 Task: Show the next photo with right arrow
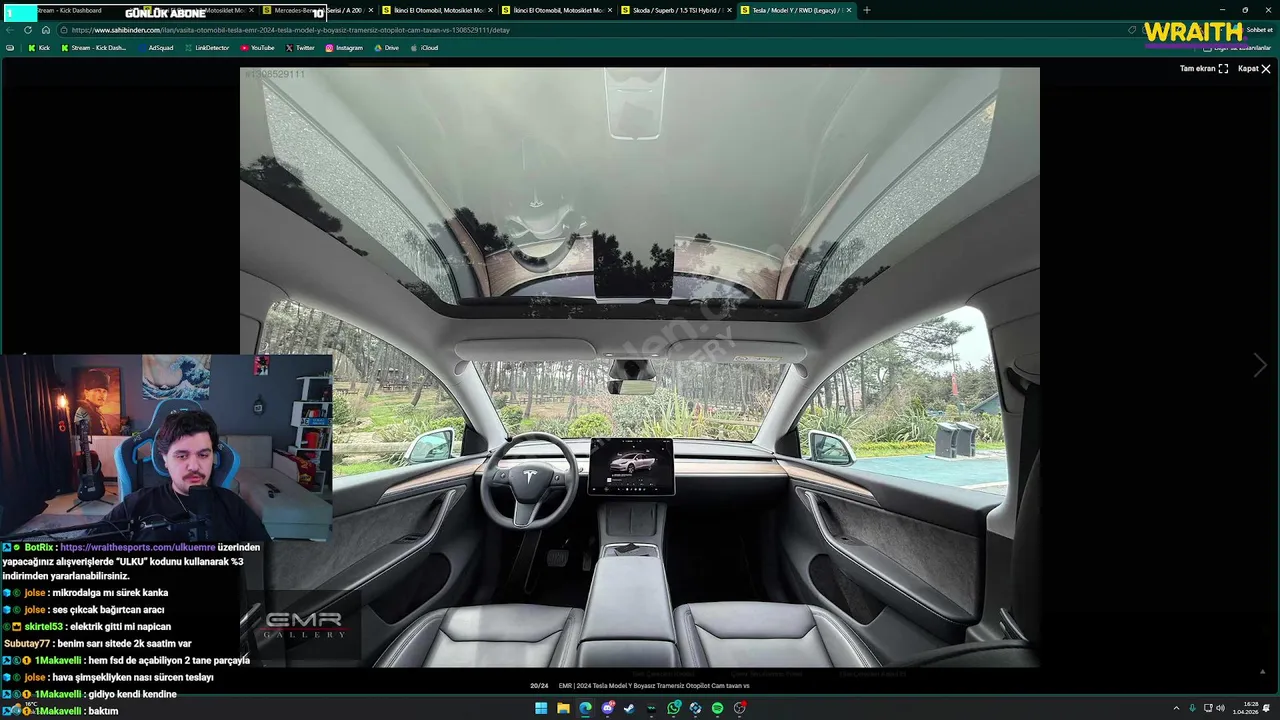coord(1260,365)
